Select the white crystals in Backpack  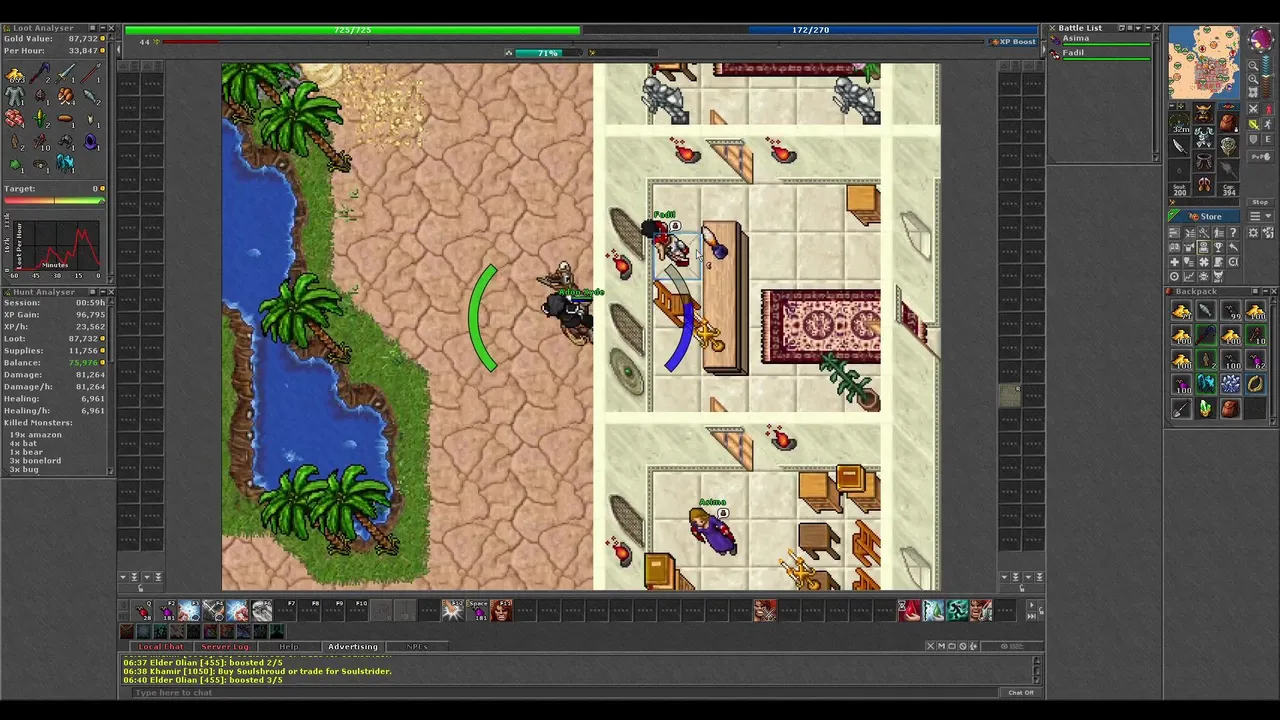(1231, 384)
